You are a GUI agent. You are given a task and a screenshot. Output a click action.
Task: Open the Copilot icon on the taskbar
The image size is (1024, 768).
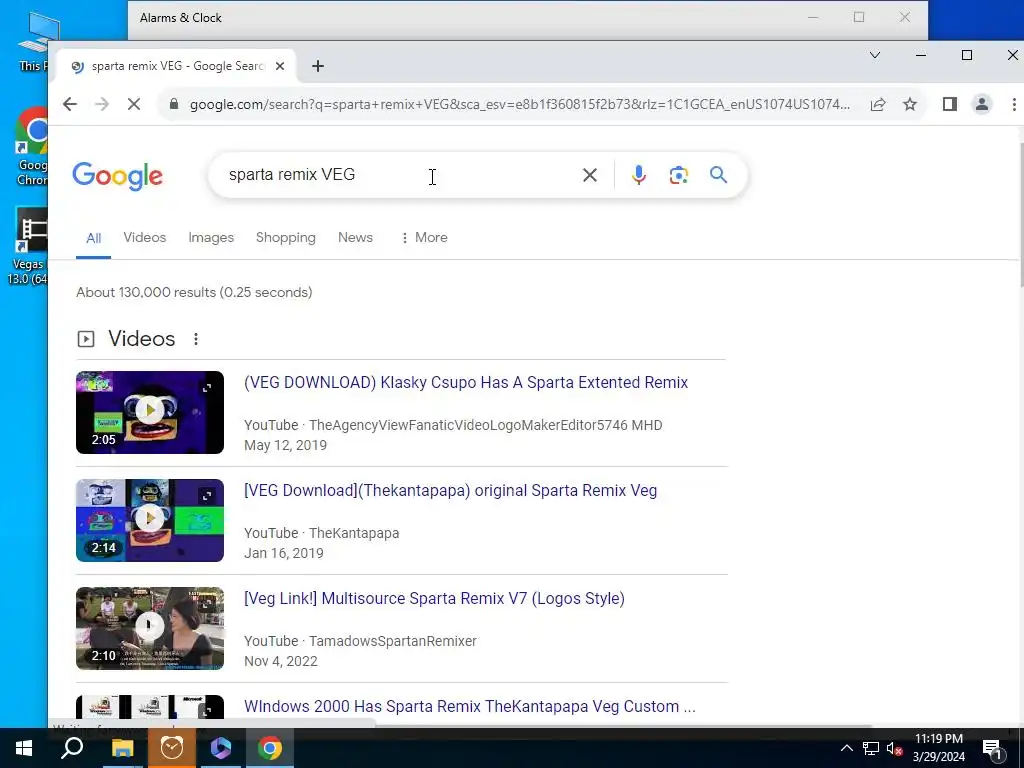tap(221, 748)
